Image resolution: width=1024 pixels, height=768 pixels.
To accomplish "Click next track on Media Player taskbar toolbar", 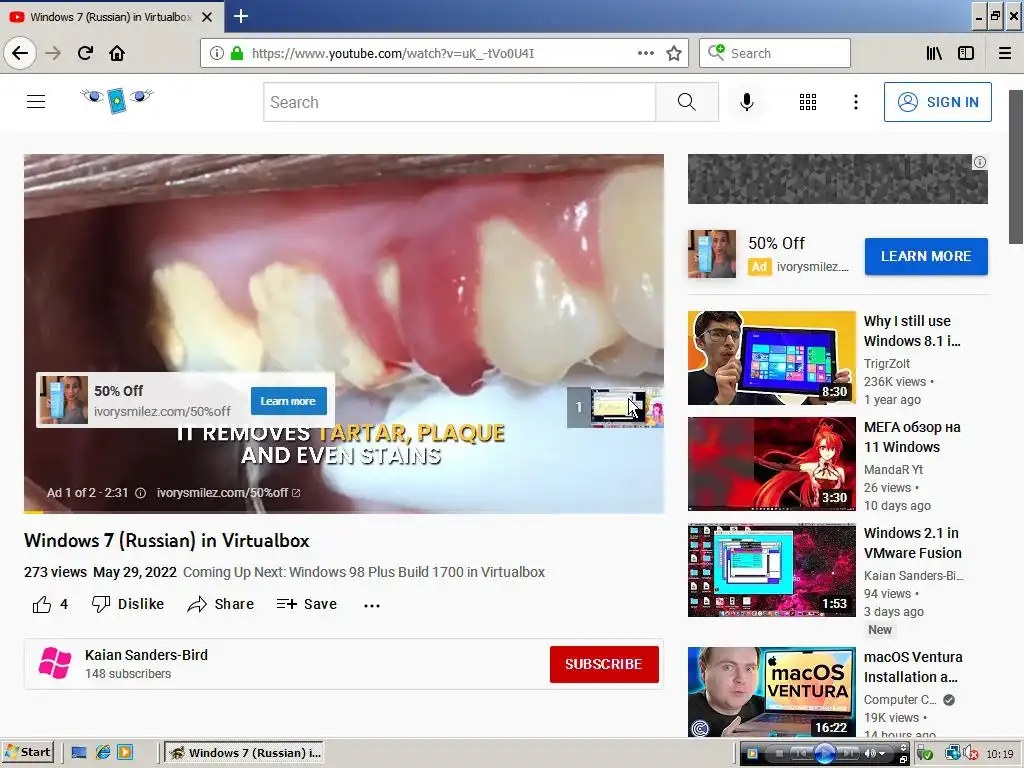I will click(x=847, y=754).
